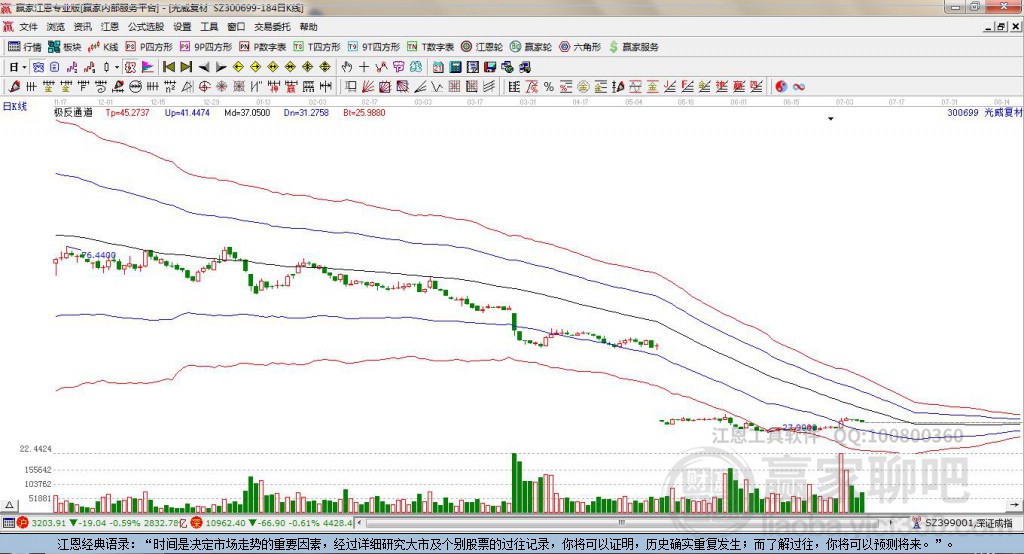Open the P数字表 tool

pos(263,47)
